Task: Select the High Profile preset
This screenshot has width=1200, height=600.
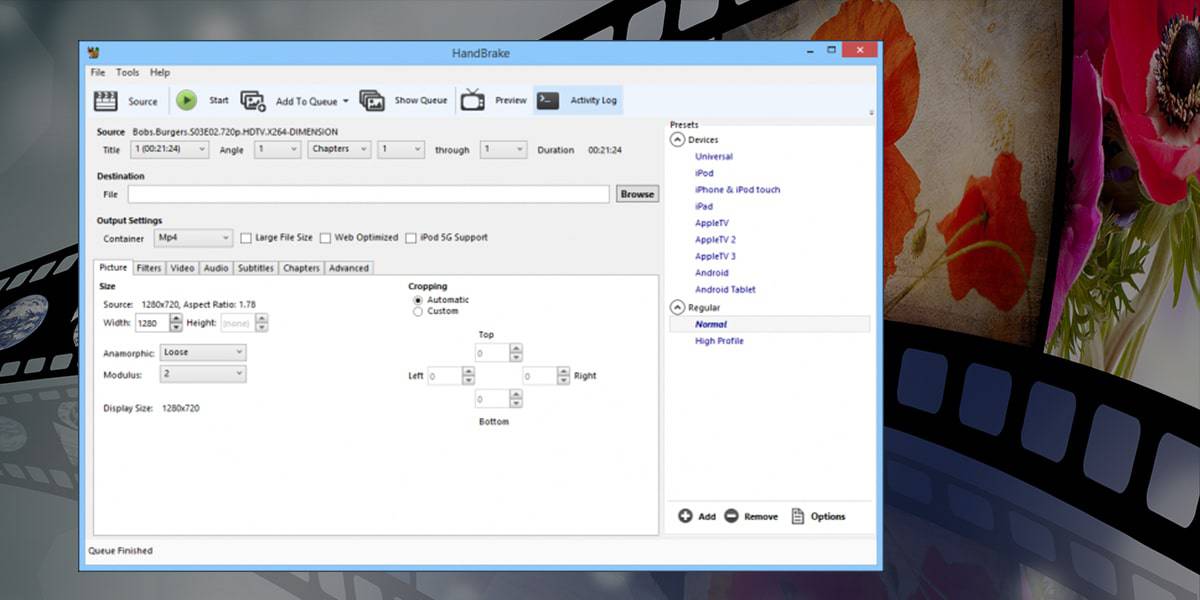Action: point(719,341)
